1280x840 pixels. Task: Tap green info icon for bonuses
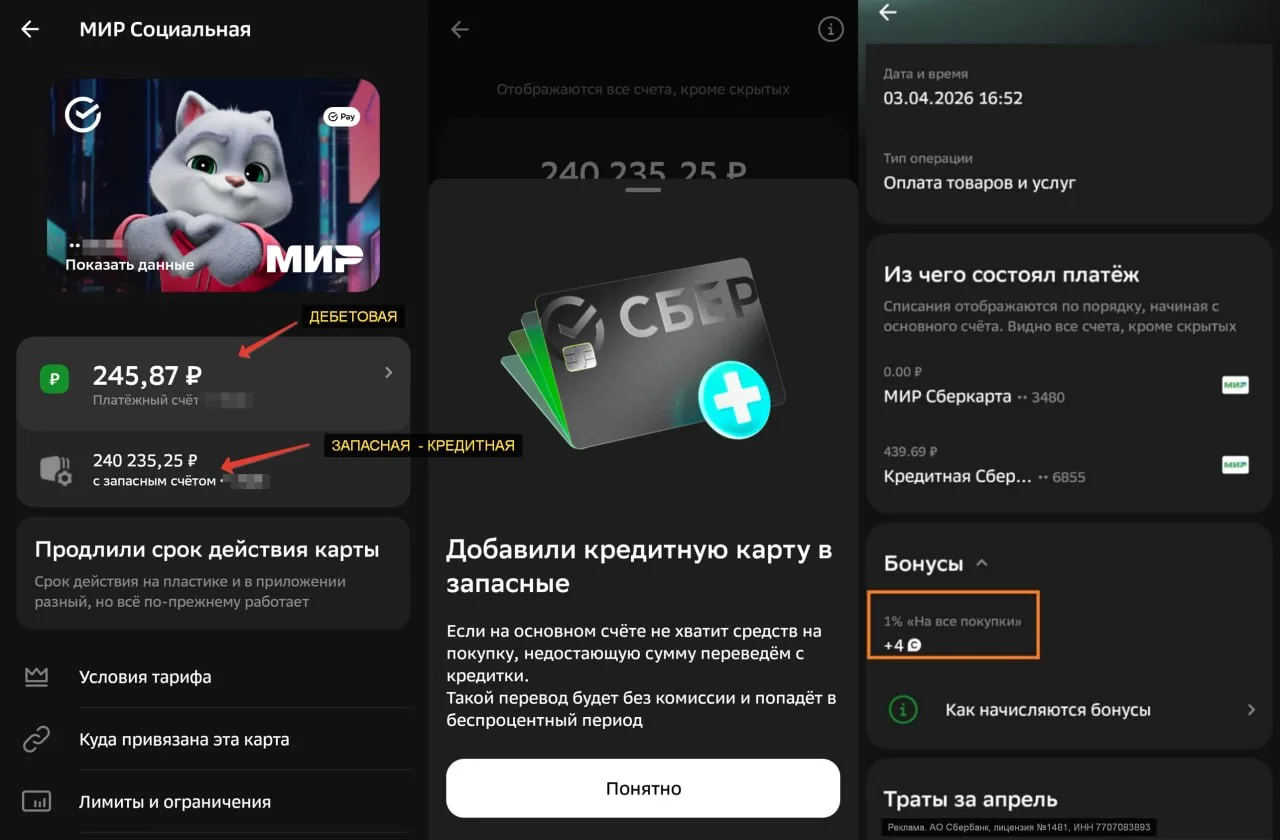pos(903,710)
